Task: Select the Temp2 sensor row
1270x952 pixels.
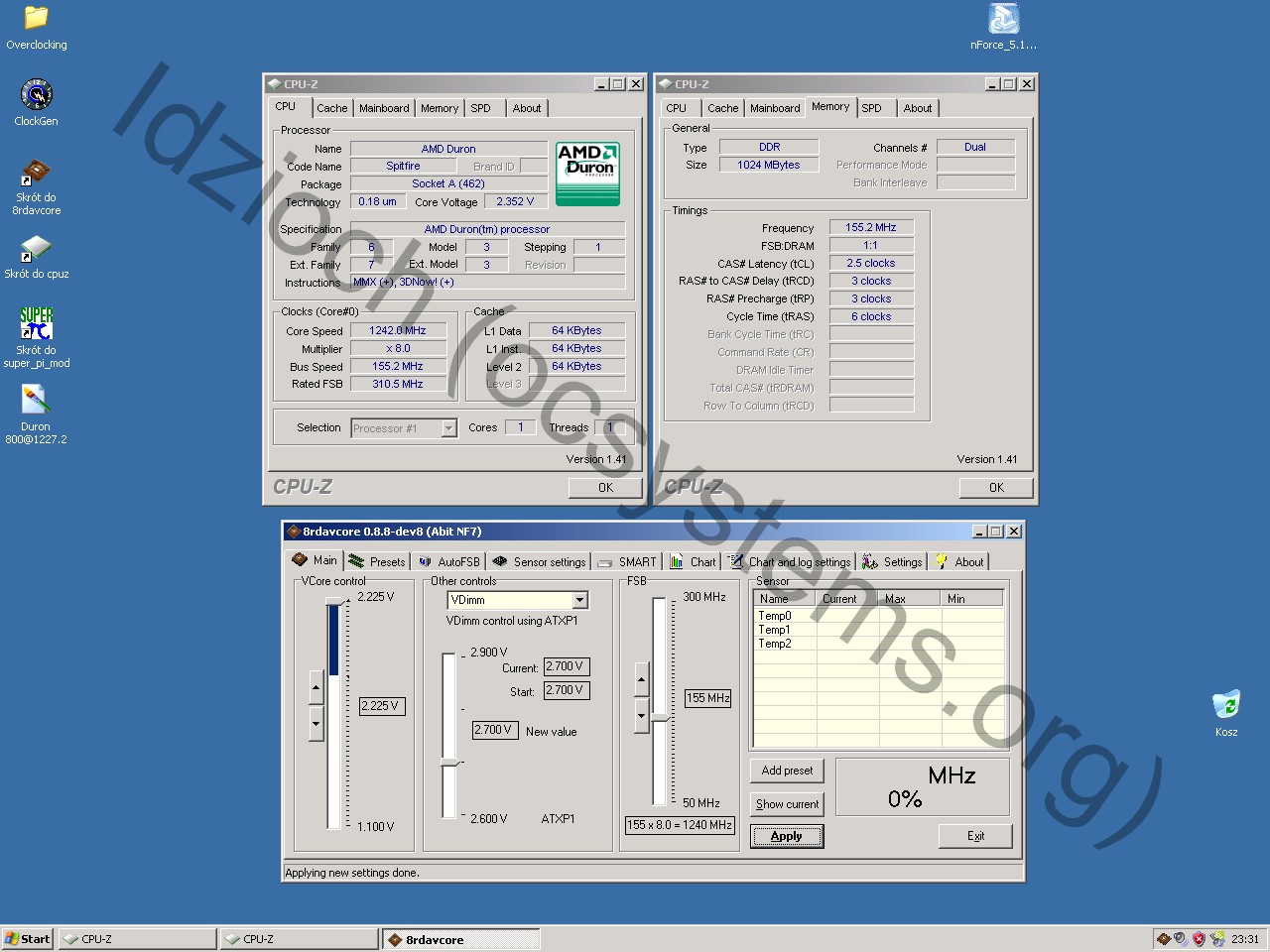Action: pyautogui.click(x=879, y=644)
